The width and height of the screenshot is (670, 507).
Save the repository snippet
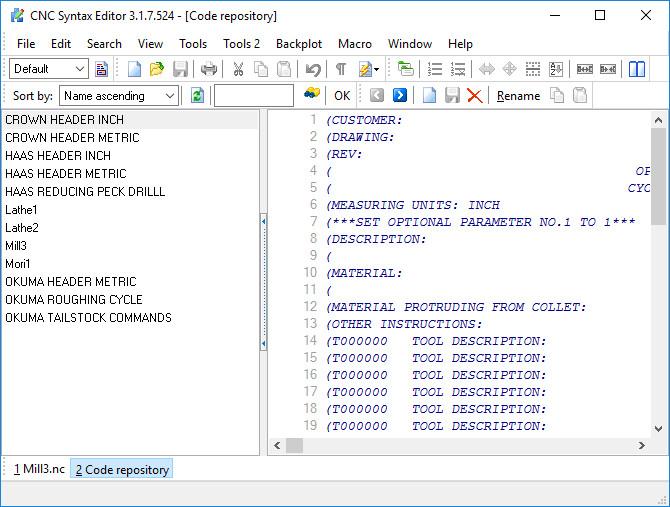tap(452, 95)
